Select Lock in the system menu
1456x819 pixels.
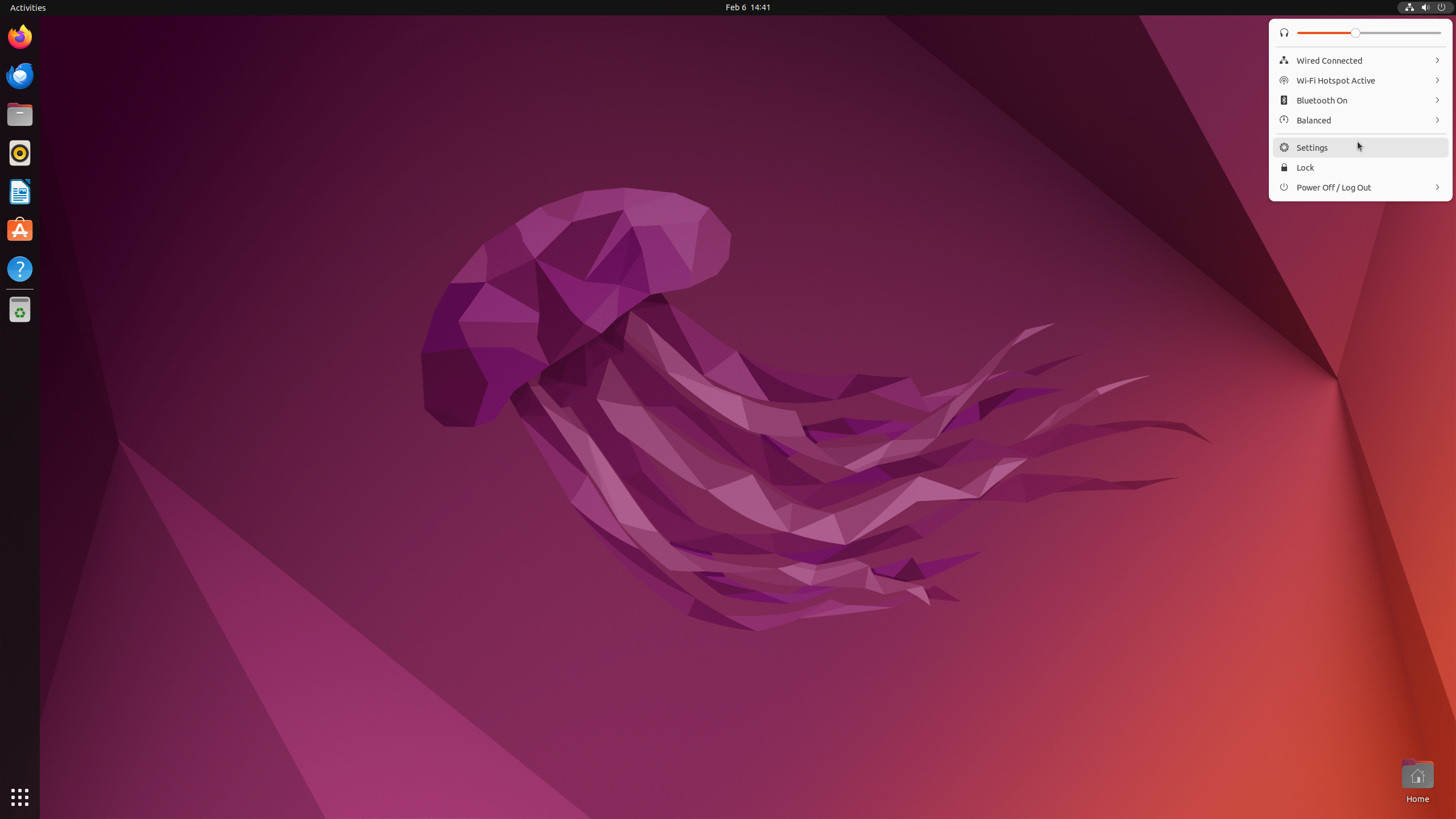[x=1360, y=167]
